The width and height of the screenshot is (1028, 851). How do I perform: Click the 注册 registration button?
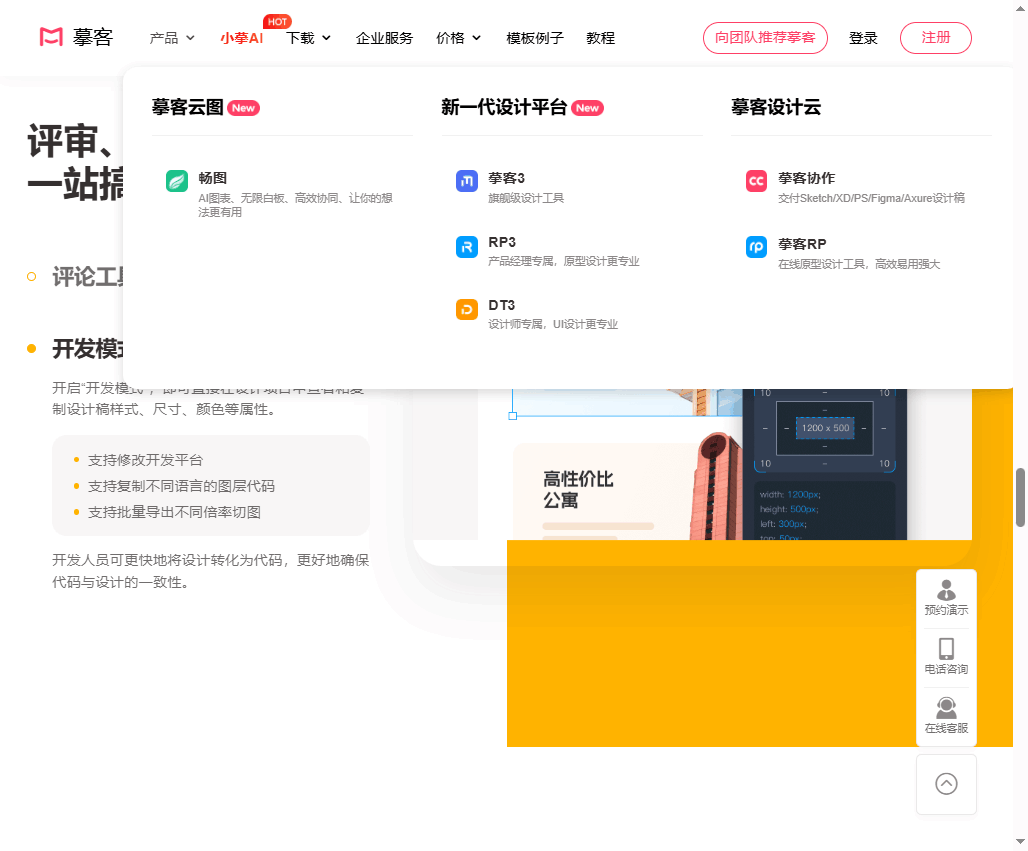[x=935, y=37]
